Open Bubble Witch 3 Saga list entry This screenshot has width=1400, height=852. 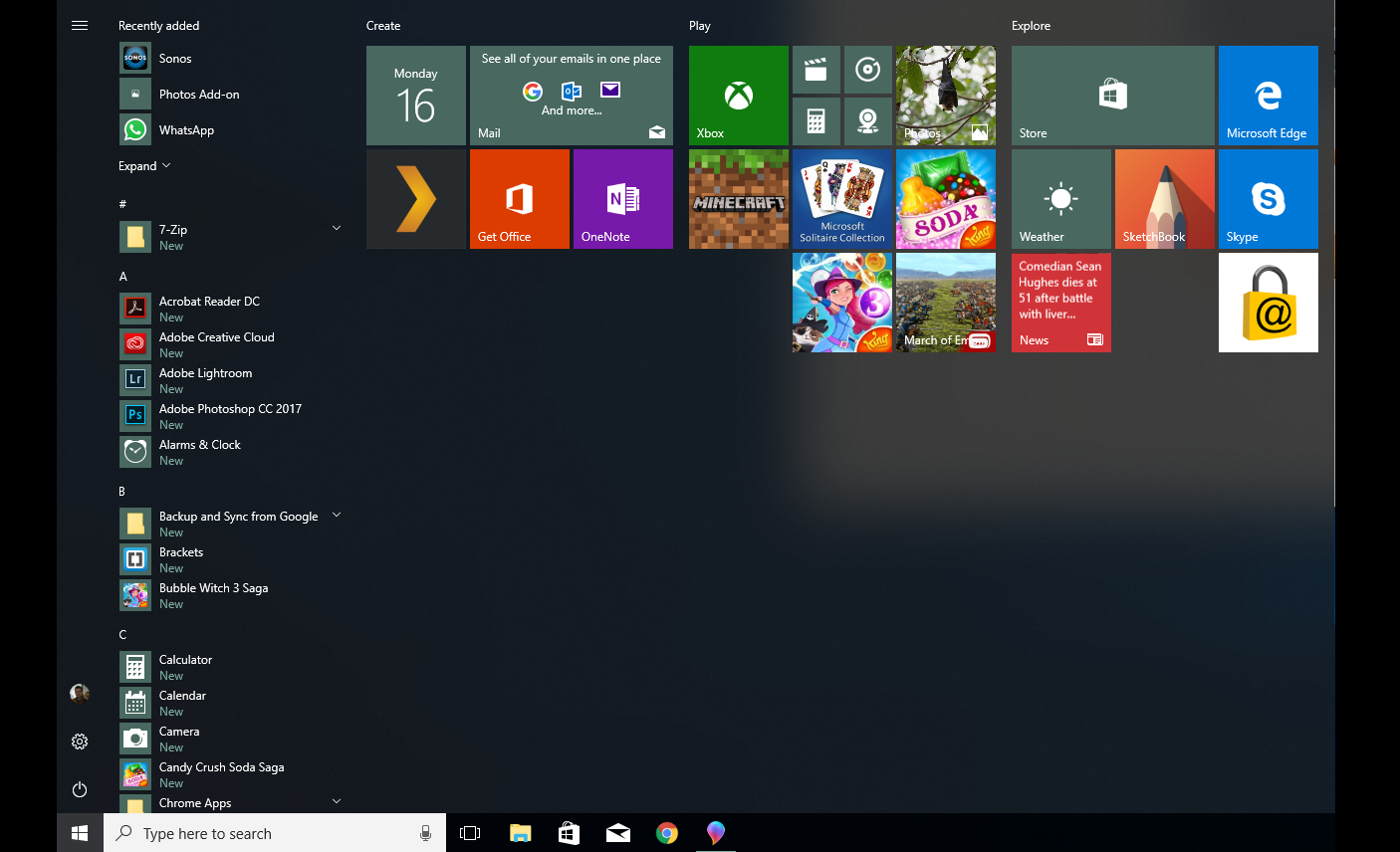pyautogui.click(x=231, y=594)
